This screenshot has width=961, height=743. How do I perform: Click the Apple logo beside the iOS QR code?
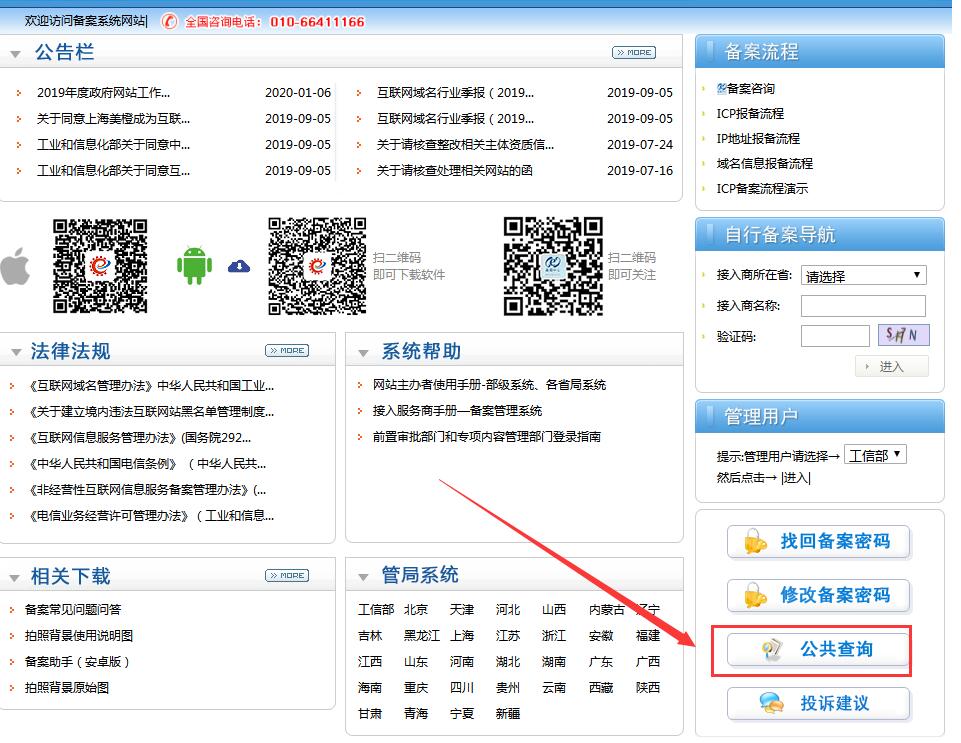pyautogui.click(x=14, y=267)
